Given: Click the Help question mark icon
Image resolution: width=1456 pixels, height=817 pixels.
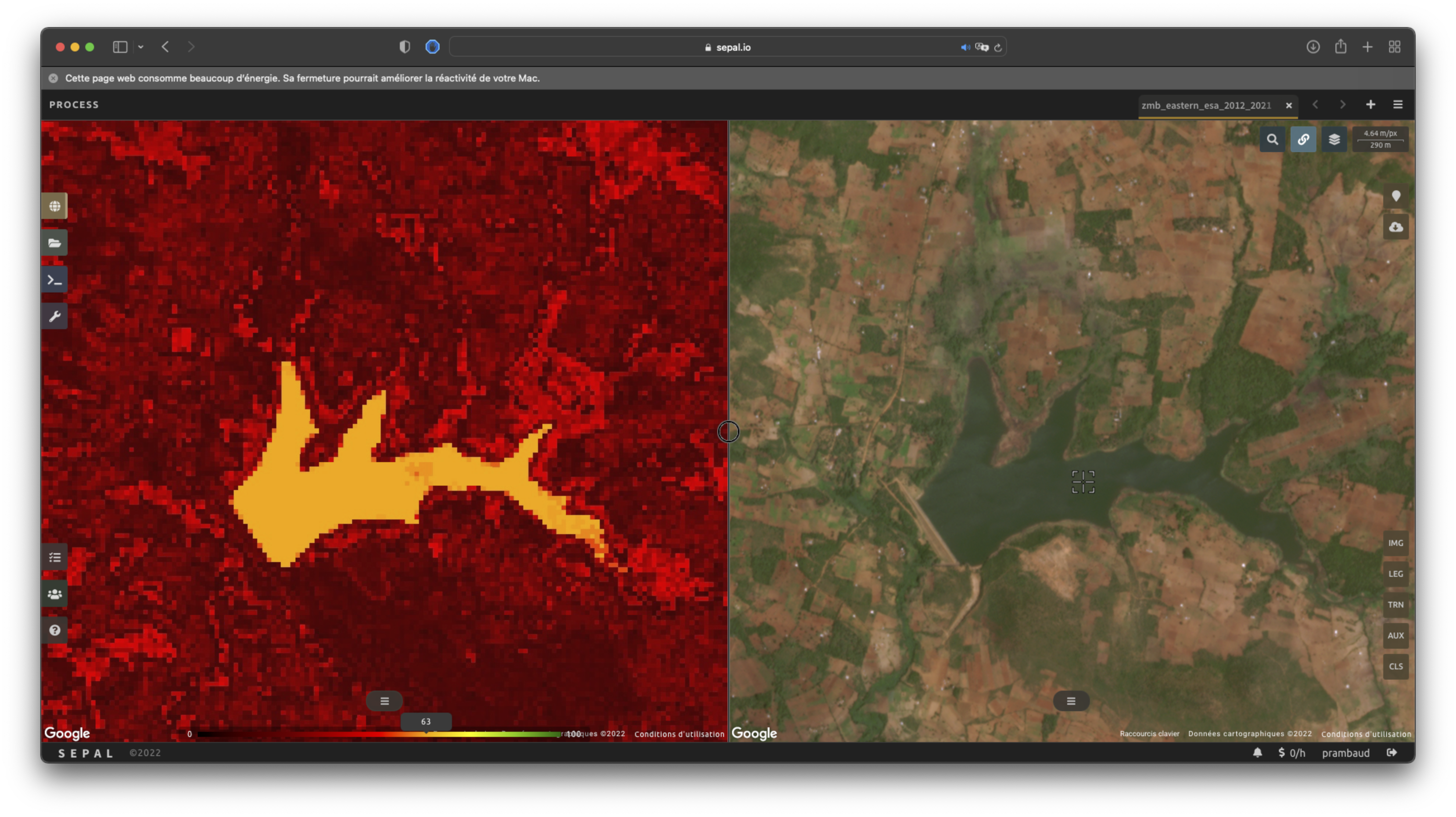Looking at the screenshot, I should pos(55,630).
